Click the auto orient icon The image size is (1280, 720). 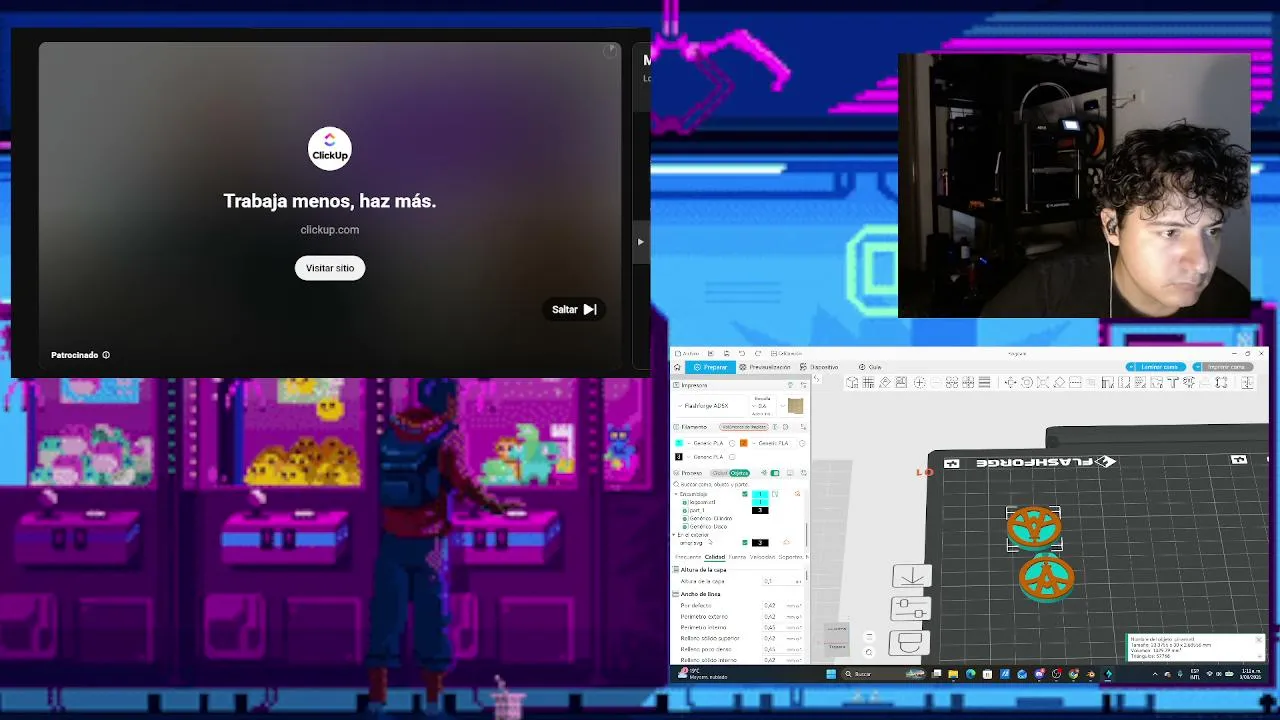885,382
